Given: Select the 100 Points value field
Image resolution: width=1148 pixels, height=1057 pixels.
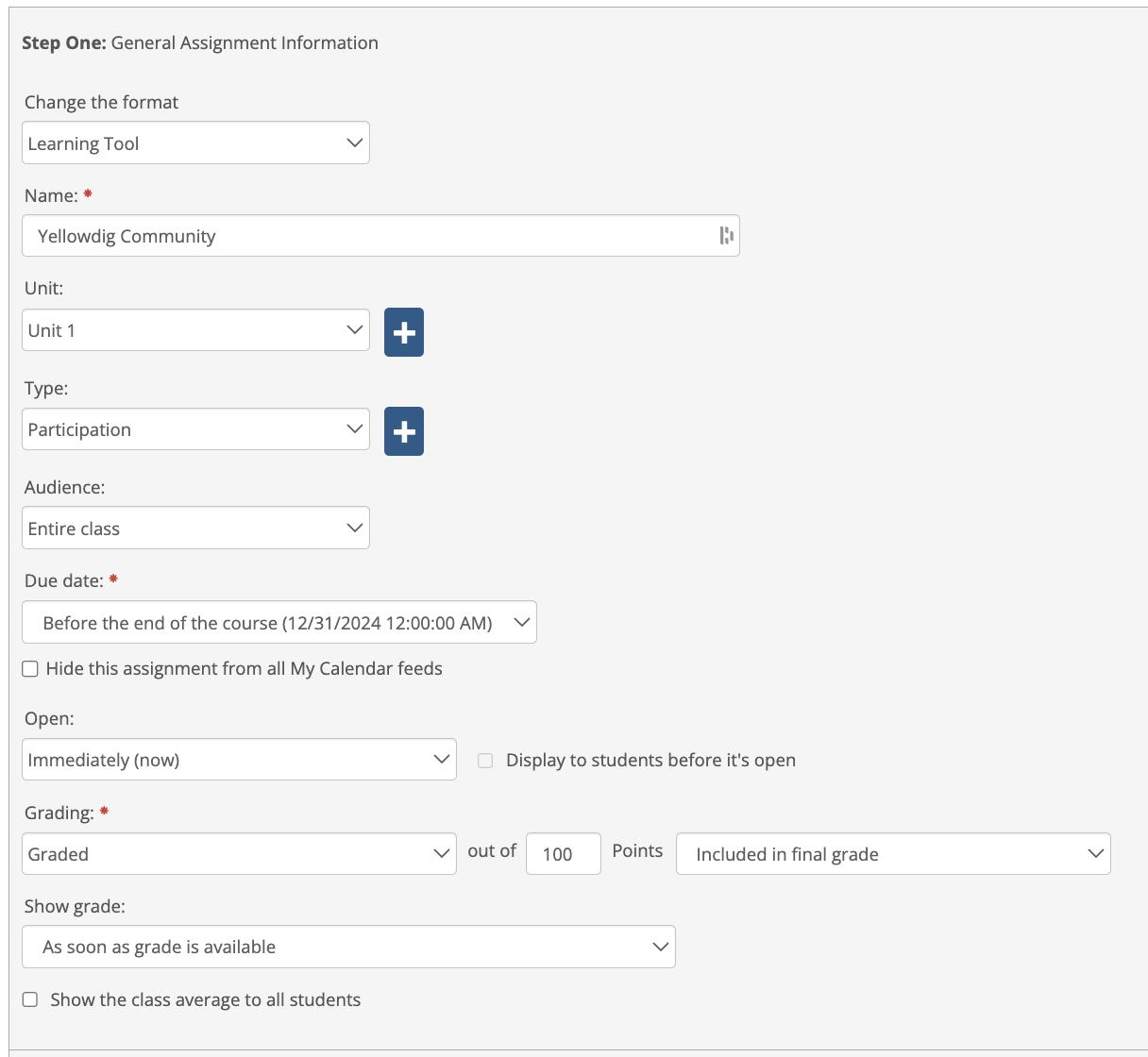Looking at the screenshot, I should [x=563, y=853].
